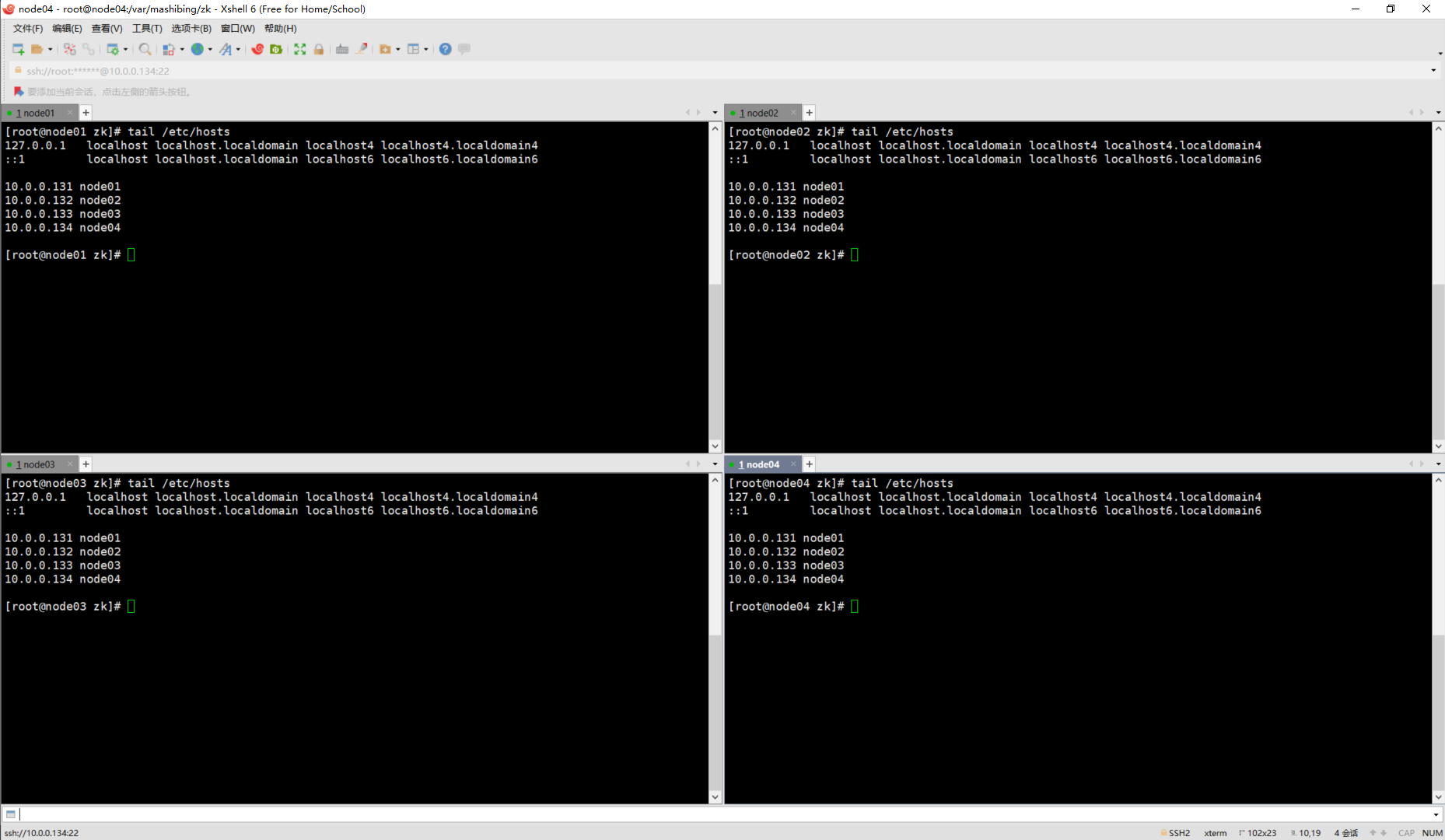Launch Xftp green file transfer icon

(x=276, y=49)
